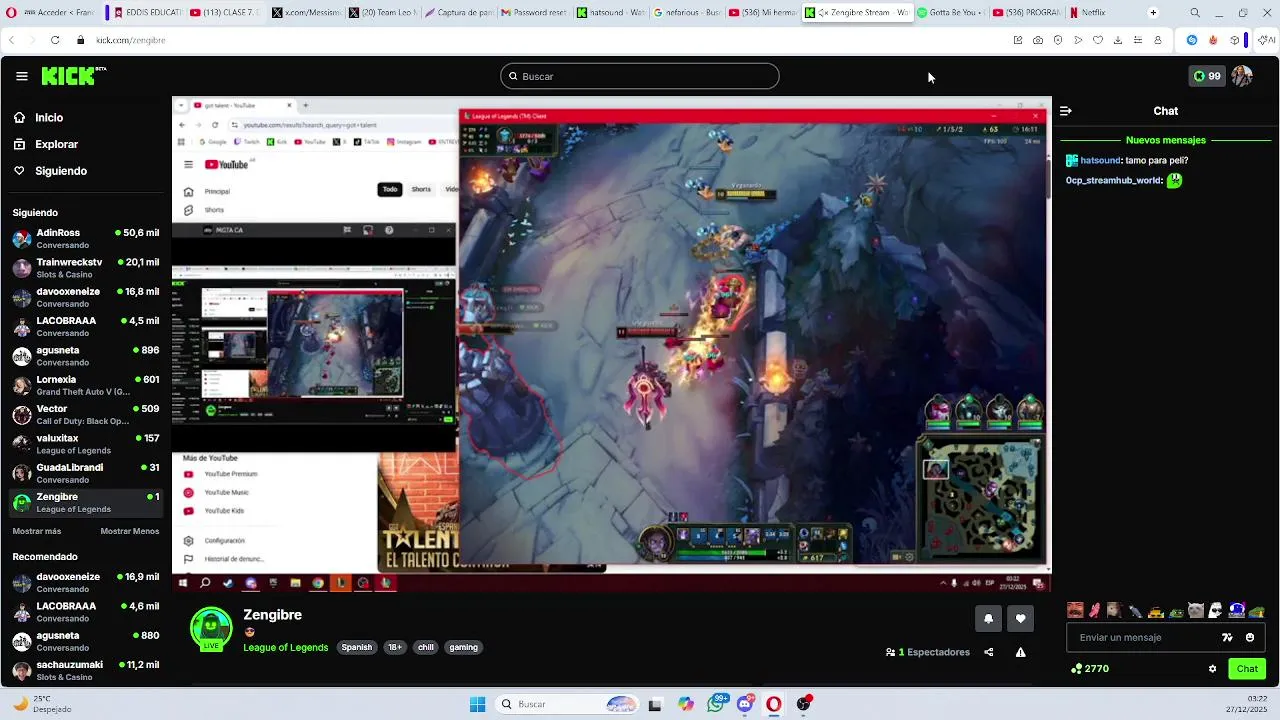Open the Opera downloads icon
Viewport: 1280px width, 720px height.
tap(1118, 40)
